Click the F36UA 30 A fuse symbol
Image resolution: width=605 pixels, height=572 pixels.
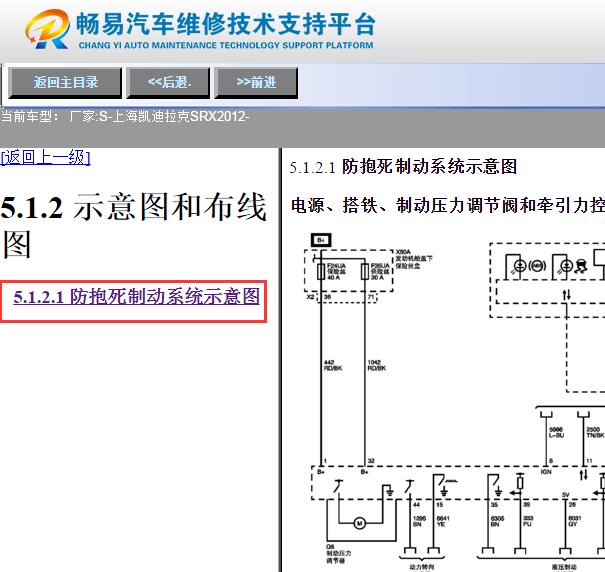365,272
